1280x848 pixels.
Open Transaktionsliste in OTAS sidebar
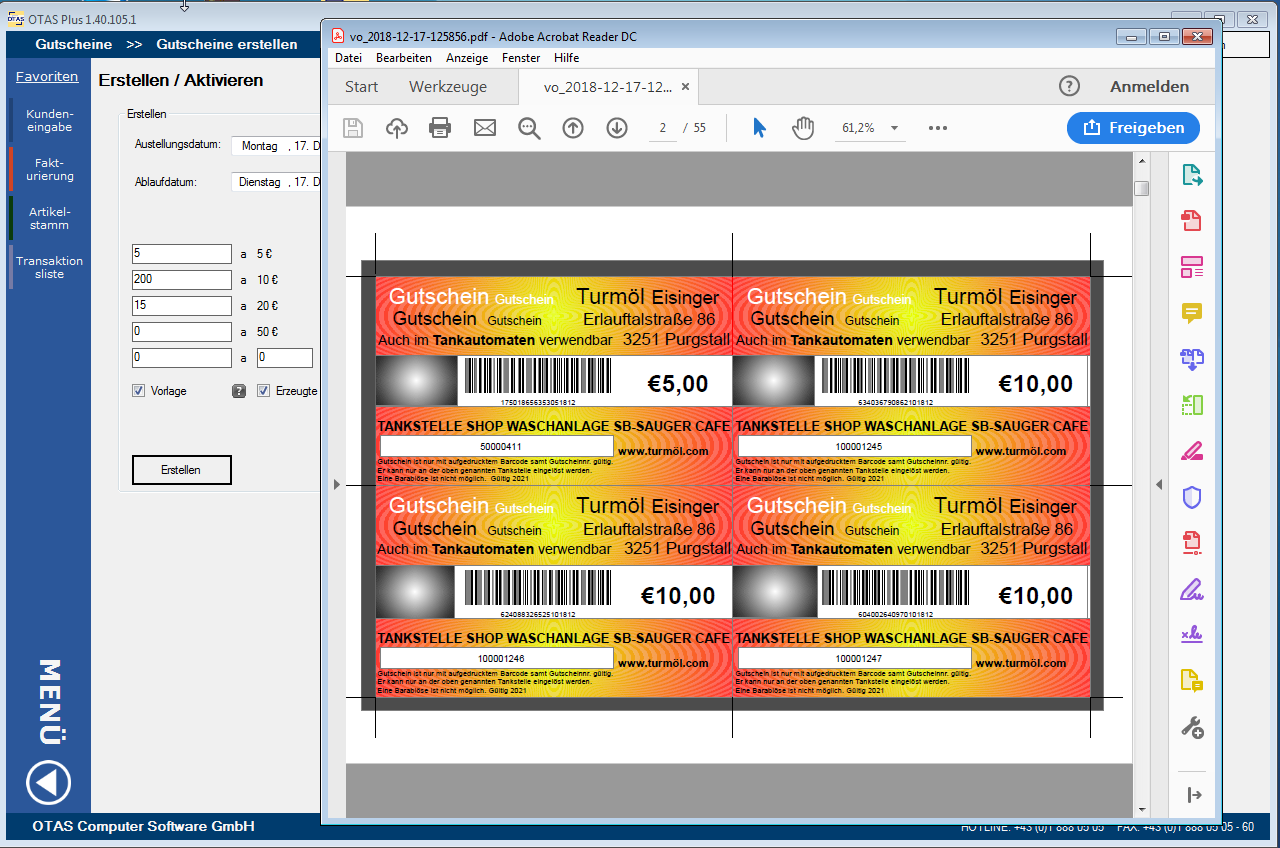coord(49,267)
